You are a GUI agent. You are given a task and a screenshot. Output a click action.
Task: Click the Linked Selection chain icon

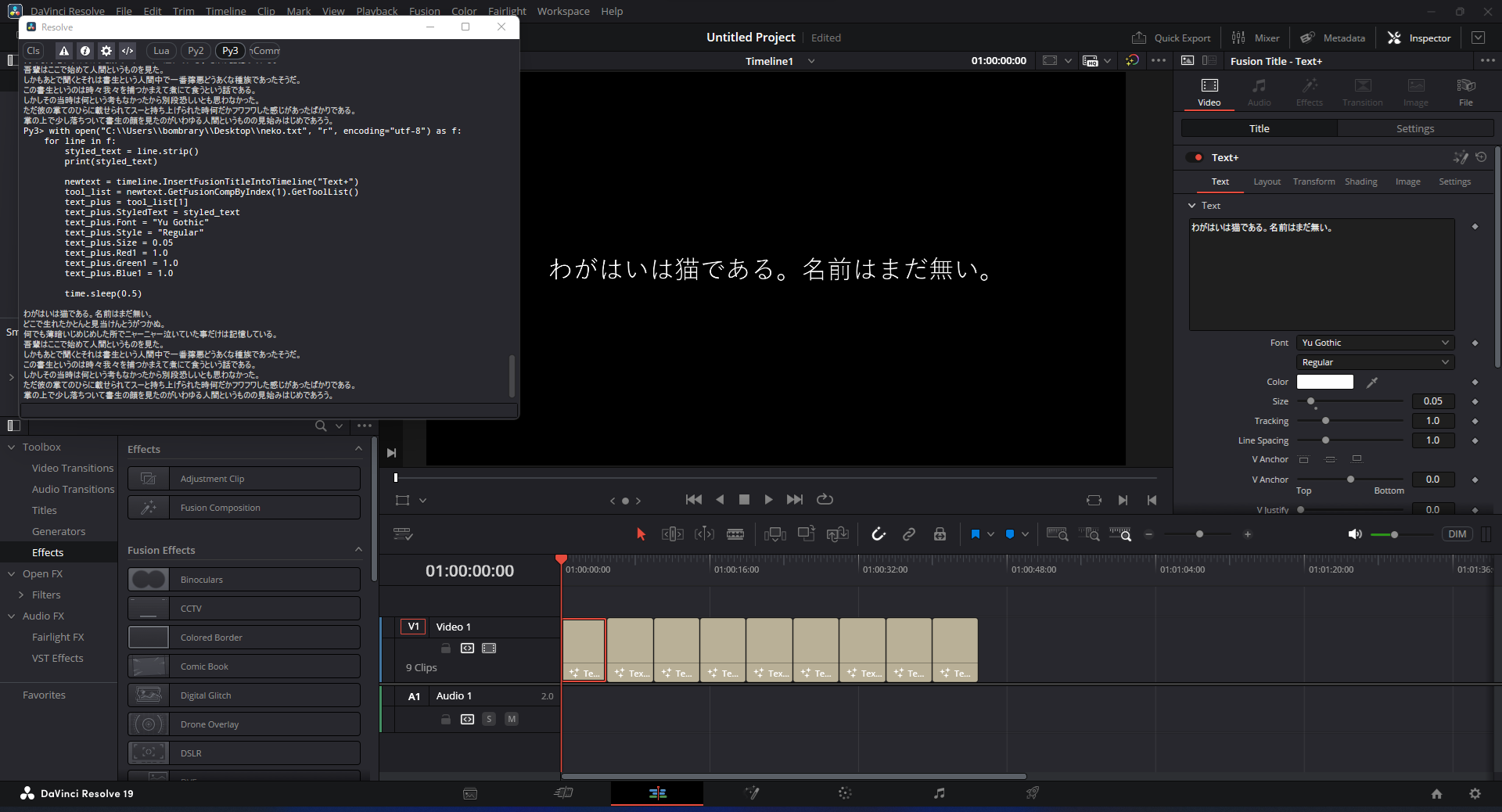(x=909, y=534)
